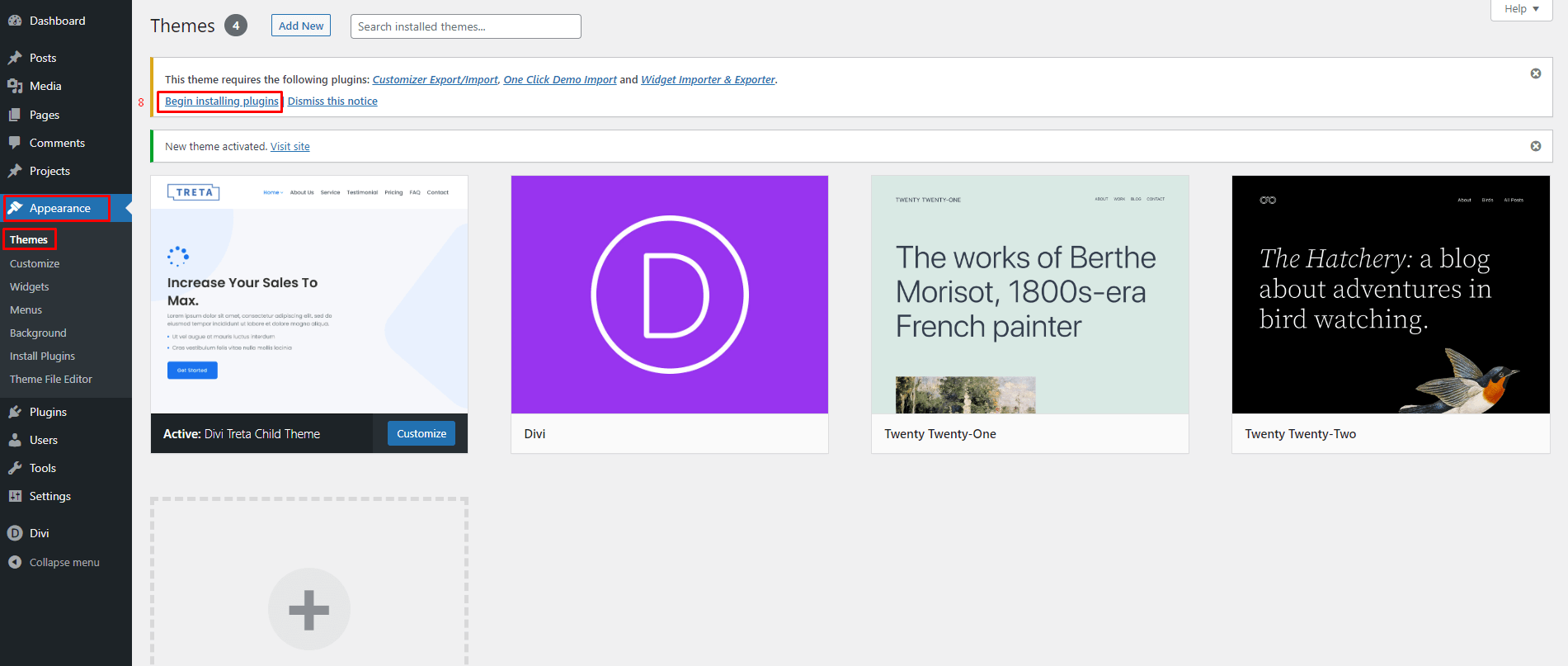Click the Projects pin icon
The image size is (1568, 666).
click(x=15, y=171)
